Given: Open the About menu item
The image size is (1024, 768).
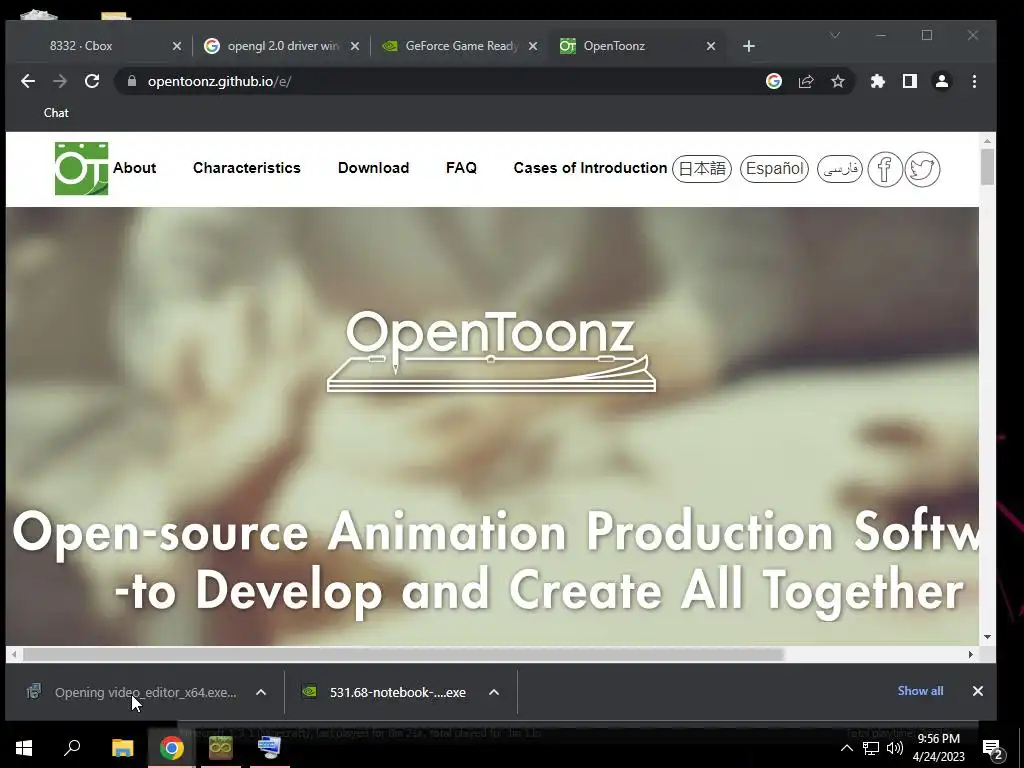Looking at the screenshot, I should click(135, 168).
